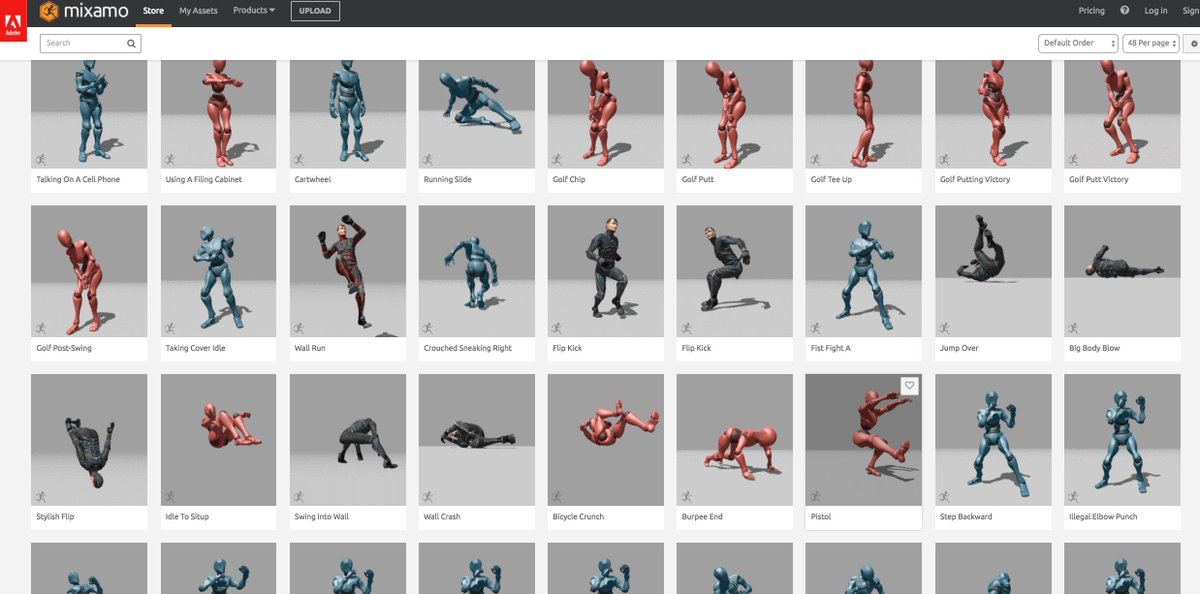Click the "Burpee End" caption text

point(702,517)
